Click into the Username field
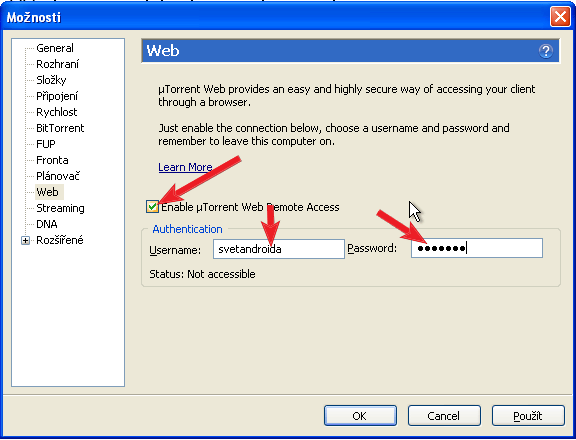This screenshot has width=576, height=440. click(x=279, y=249)
